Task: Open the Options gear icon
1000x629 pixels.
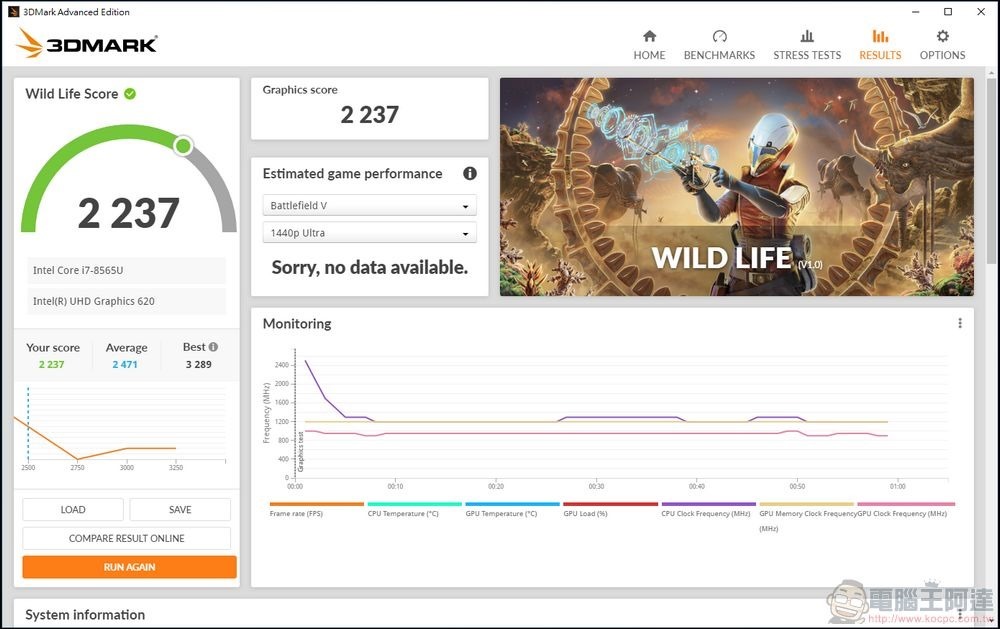Action: [943, 36]
